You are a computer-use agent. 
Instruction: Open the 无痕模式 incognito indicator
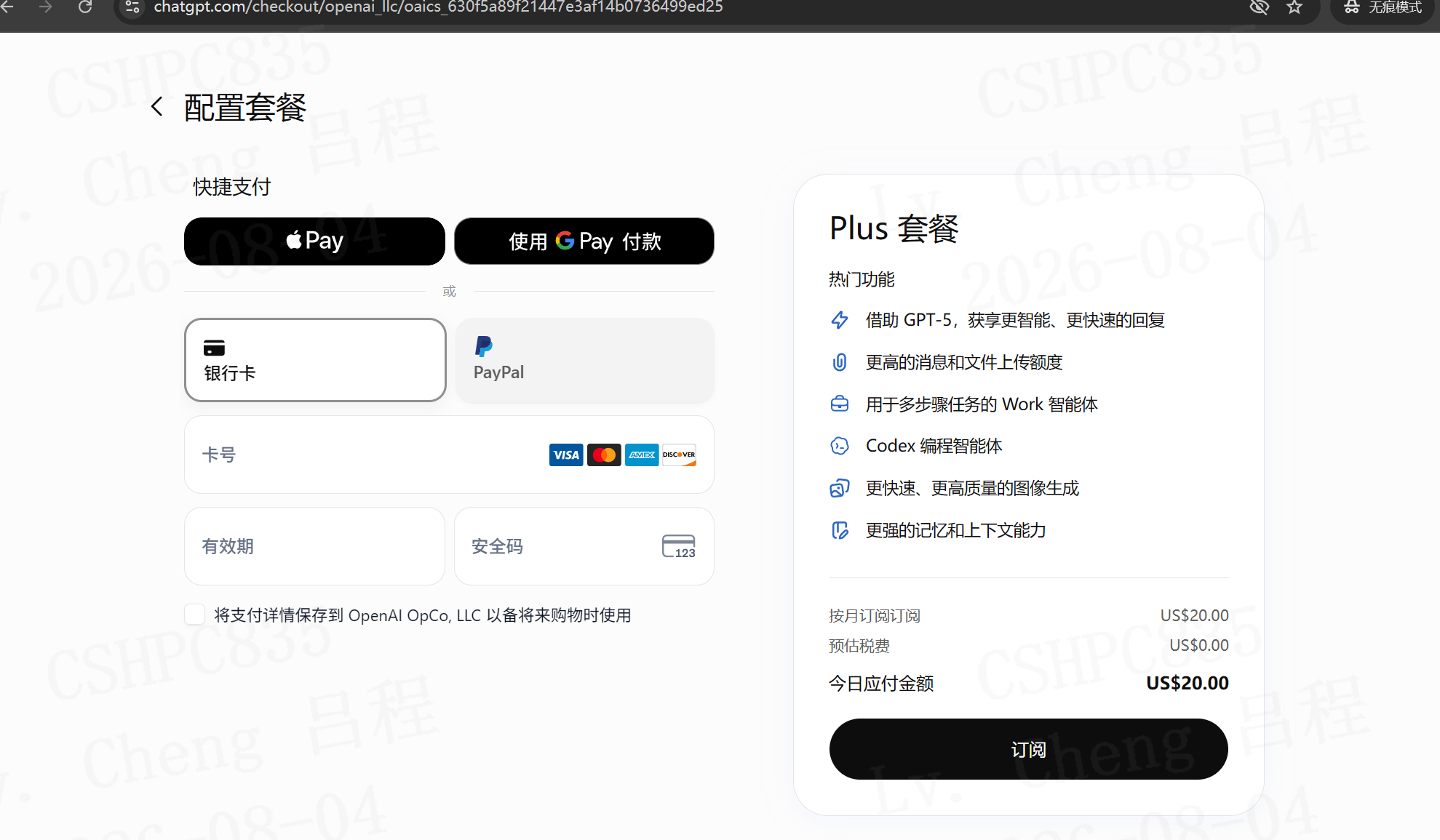pyautogui.click(x=1383, y=7)
